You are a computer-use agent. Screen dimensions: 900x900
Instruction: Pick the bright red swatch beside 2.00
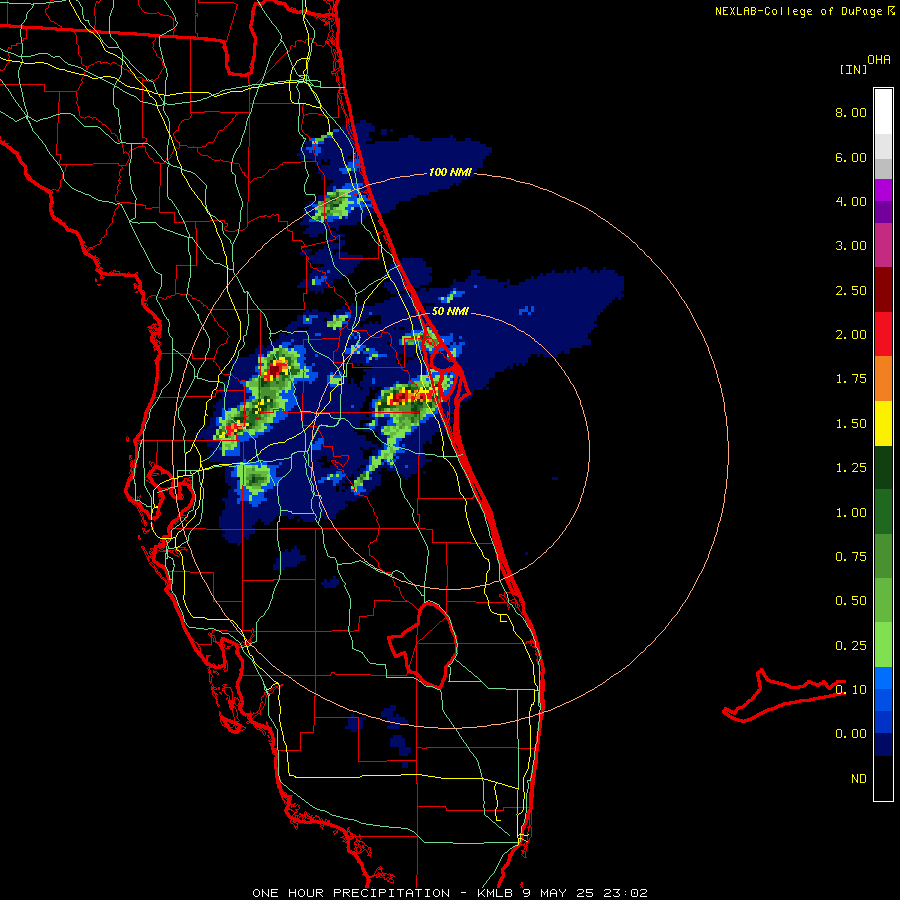tap(883, 334)
